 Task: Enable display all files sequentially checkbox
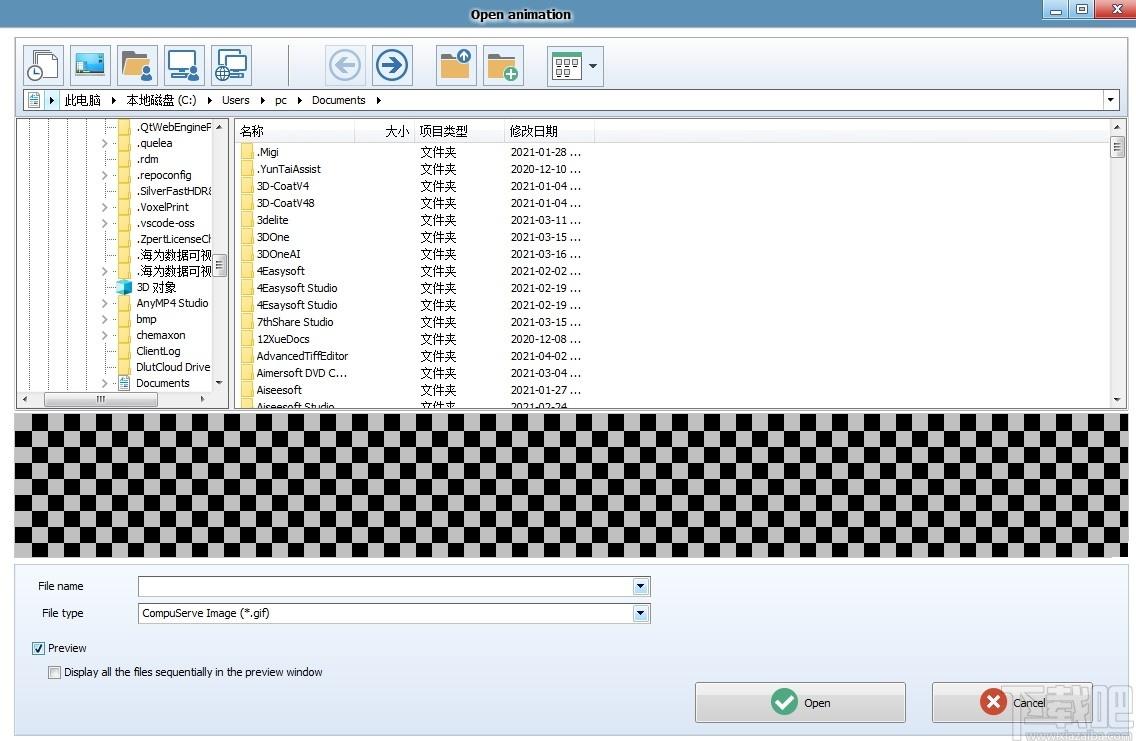tap(54, 672)
